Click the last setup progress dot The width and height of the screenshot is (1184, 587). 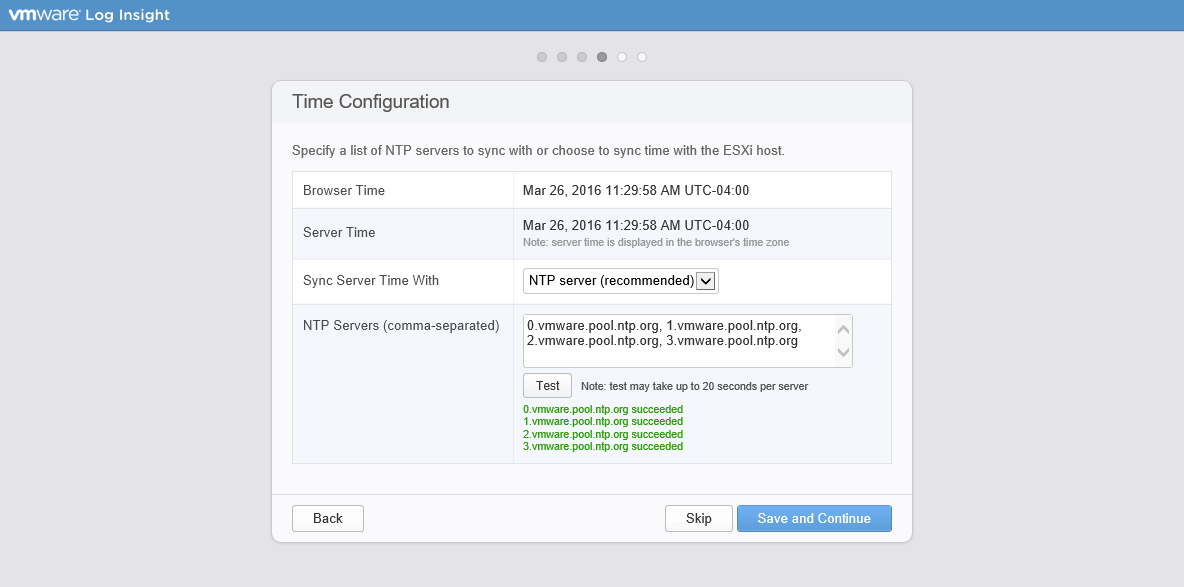tap(642, 57)
